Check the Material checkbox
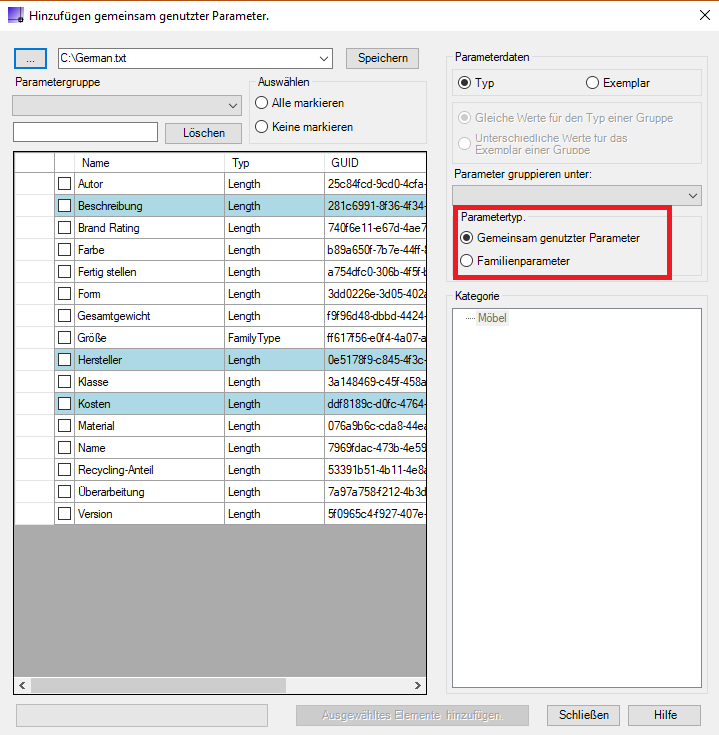Image resolution: width=719 pixels, height=735 pixels. (65, 426)
